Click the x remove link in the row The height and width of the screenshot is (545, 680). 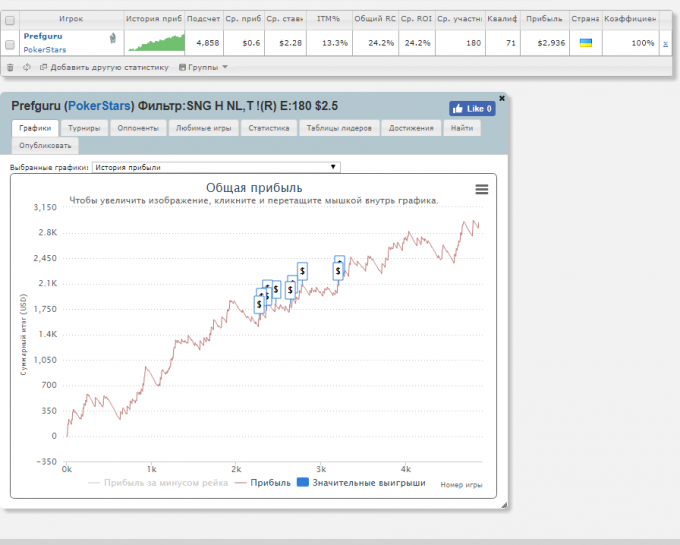pos(665,43)
